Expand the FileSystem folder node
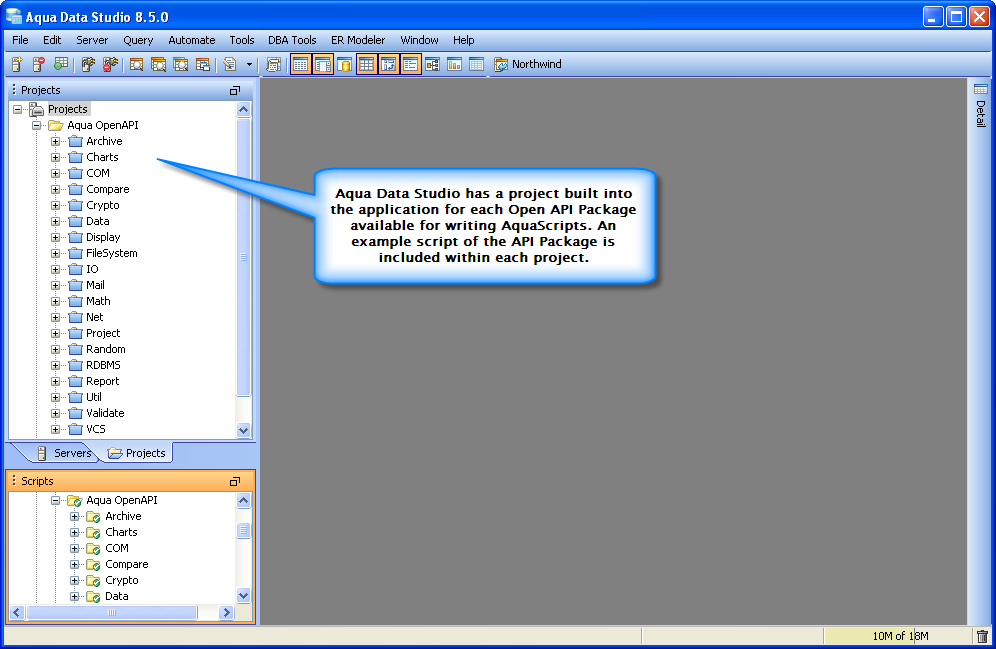Image resolution: width=996 pixels, height=649 pixels. (x=55, y=253)
